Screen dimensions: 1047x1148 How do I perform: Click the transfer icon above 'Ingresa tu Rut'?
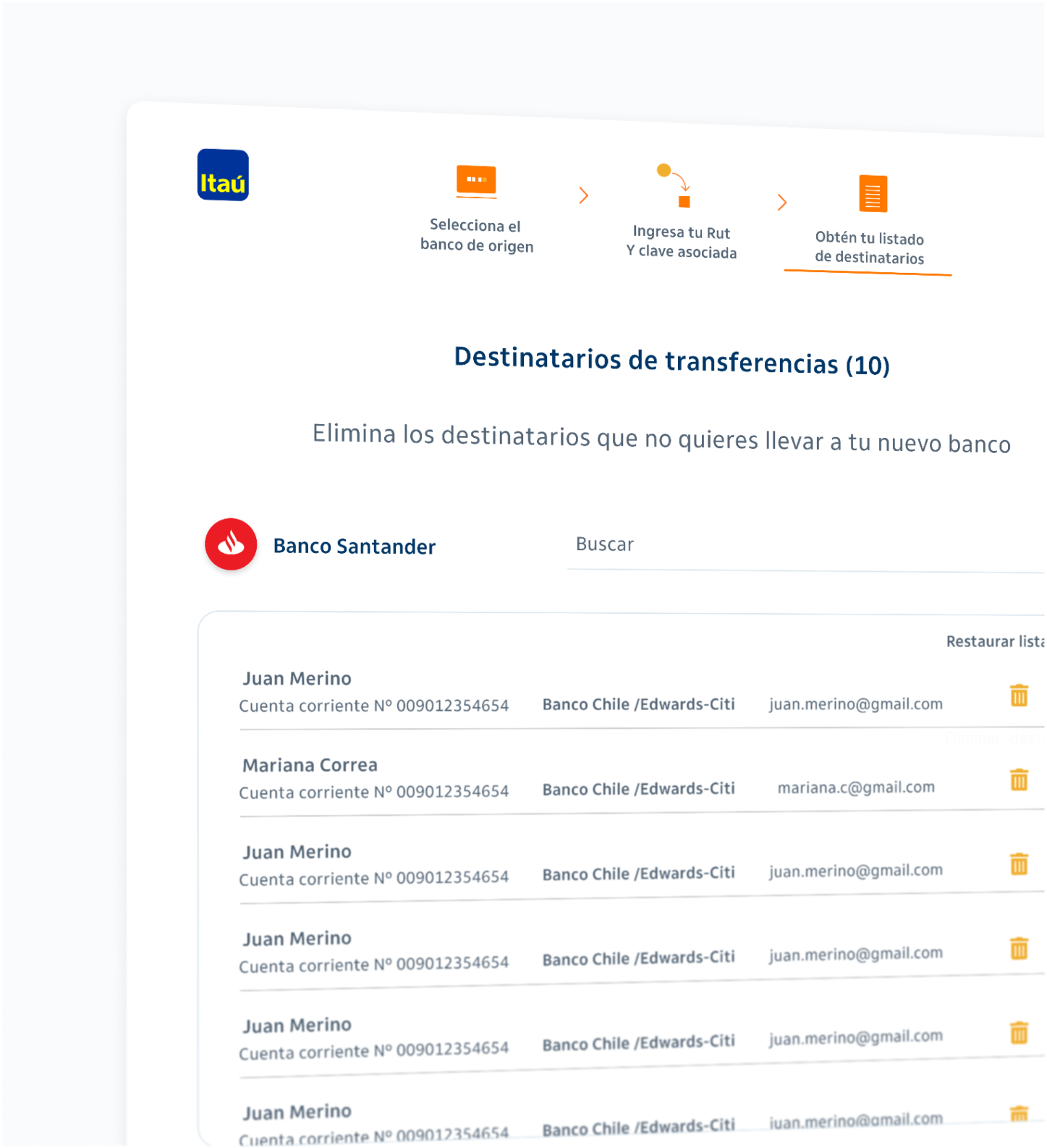click(x=674, y=186)
